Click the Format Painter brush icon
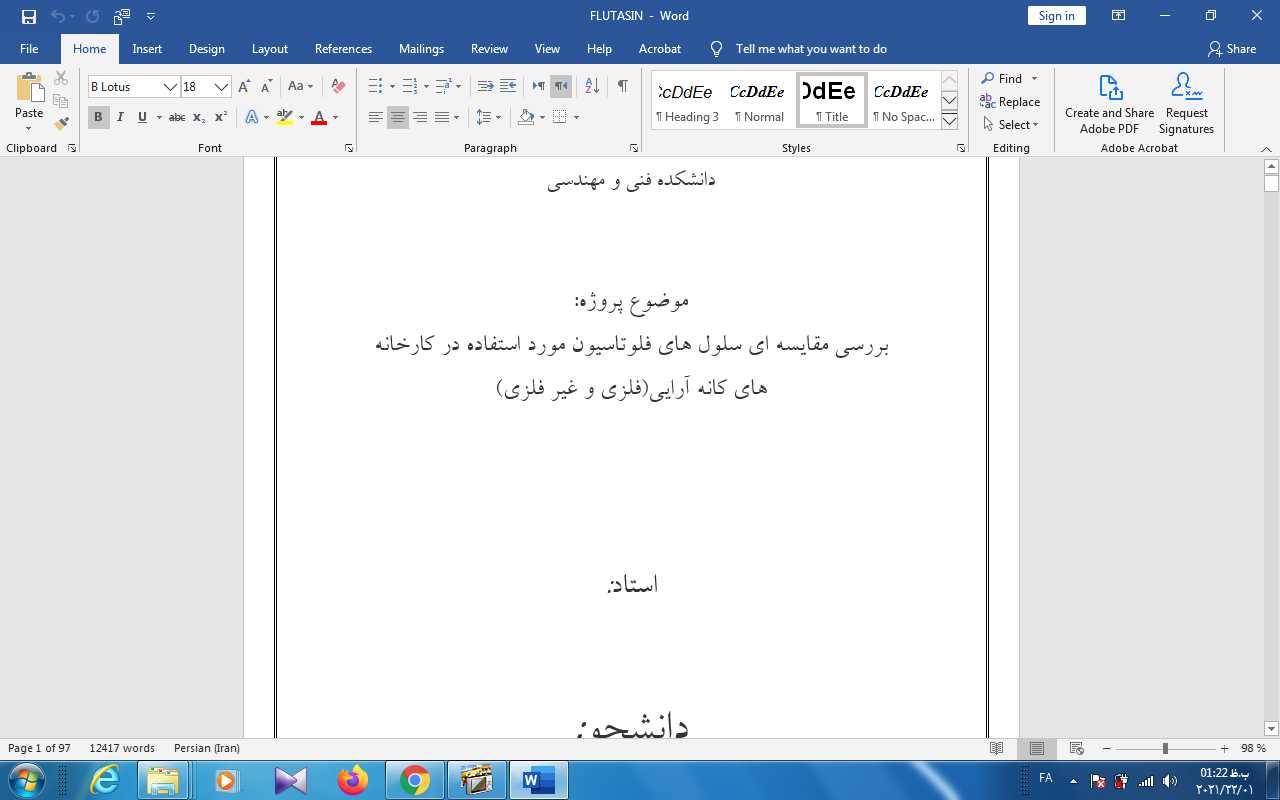This screenshot has height=800, width=1280. (x=61, y=124)
